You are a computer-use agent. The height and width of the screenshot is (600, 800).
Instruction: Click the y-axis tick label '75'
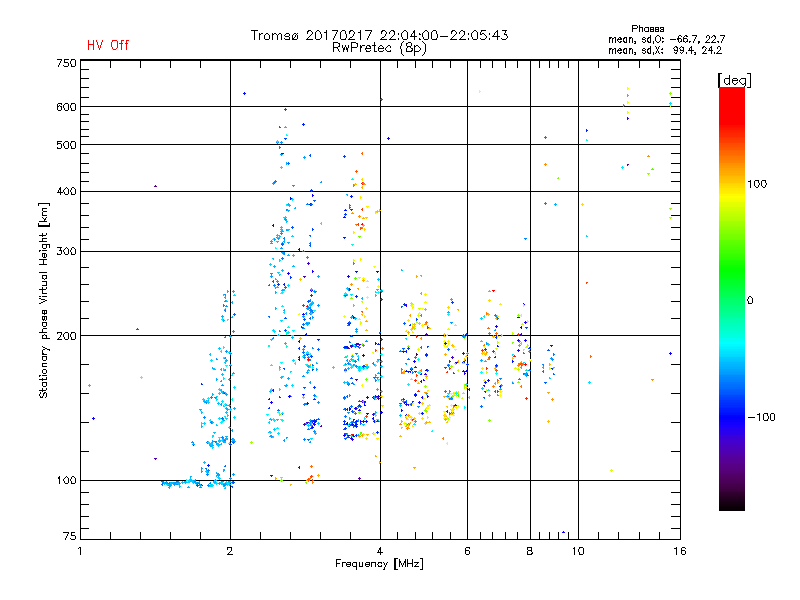70,536
